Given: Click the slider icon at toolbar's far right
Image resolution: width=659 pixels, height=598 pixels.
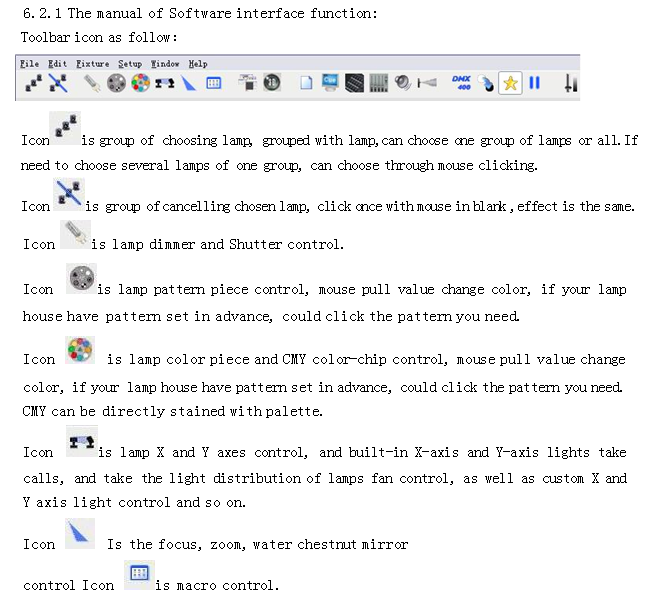Looking at the screenshot, I should pyautogui.click(x=571, y=83).
